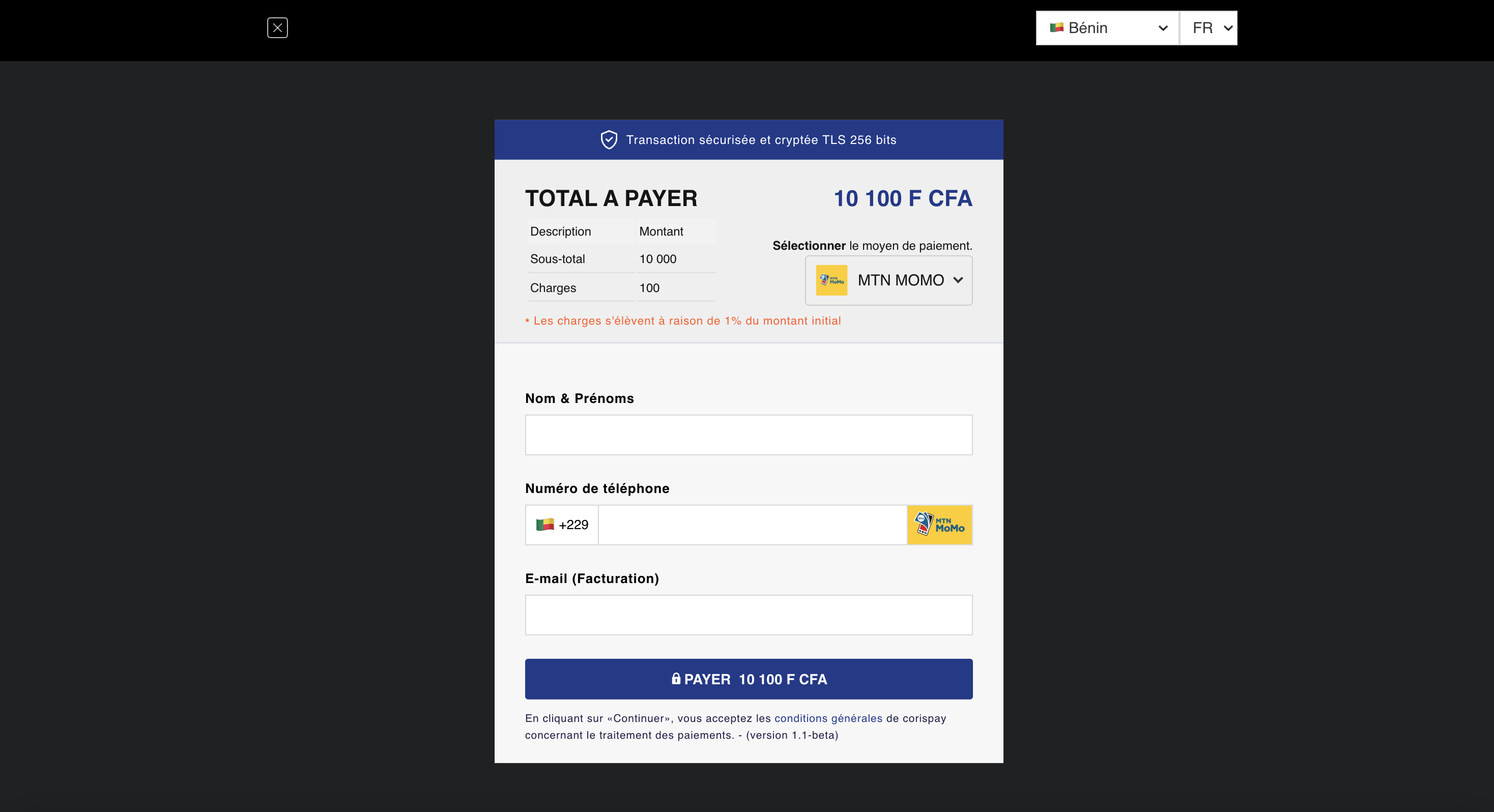Open the country selector showing Bénin
Image resolution: width=1494 pixels, height=812 pixels.
[x=1106, y=27]
